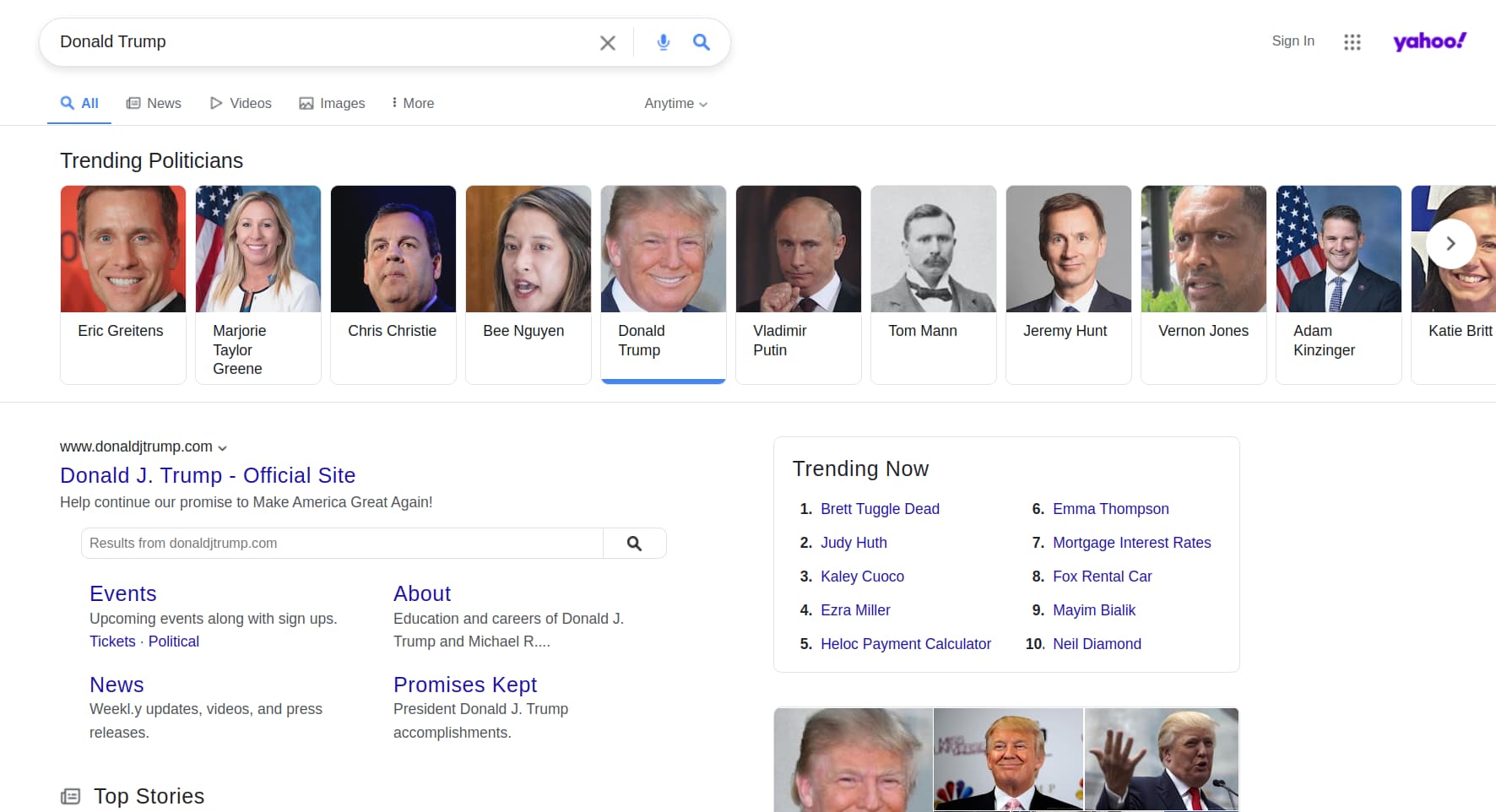Open trending topic Heloc Payment Calculator

point(906,644)
